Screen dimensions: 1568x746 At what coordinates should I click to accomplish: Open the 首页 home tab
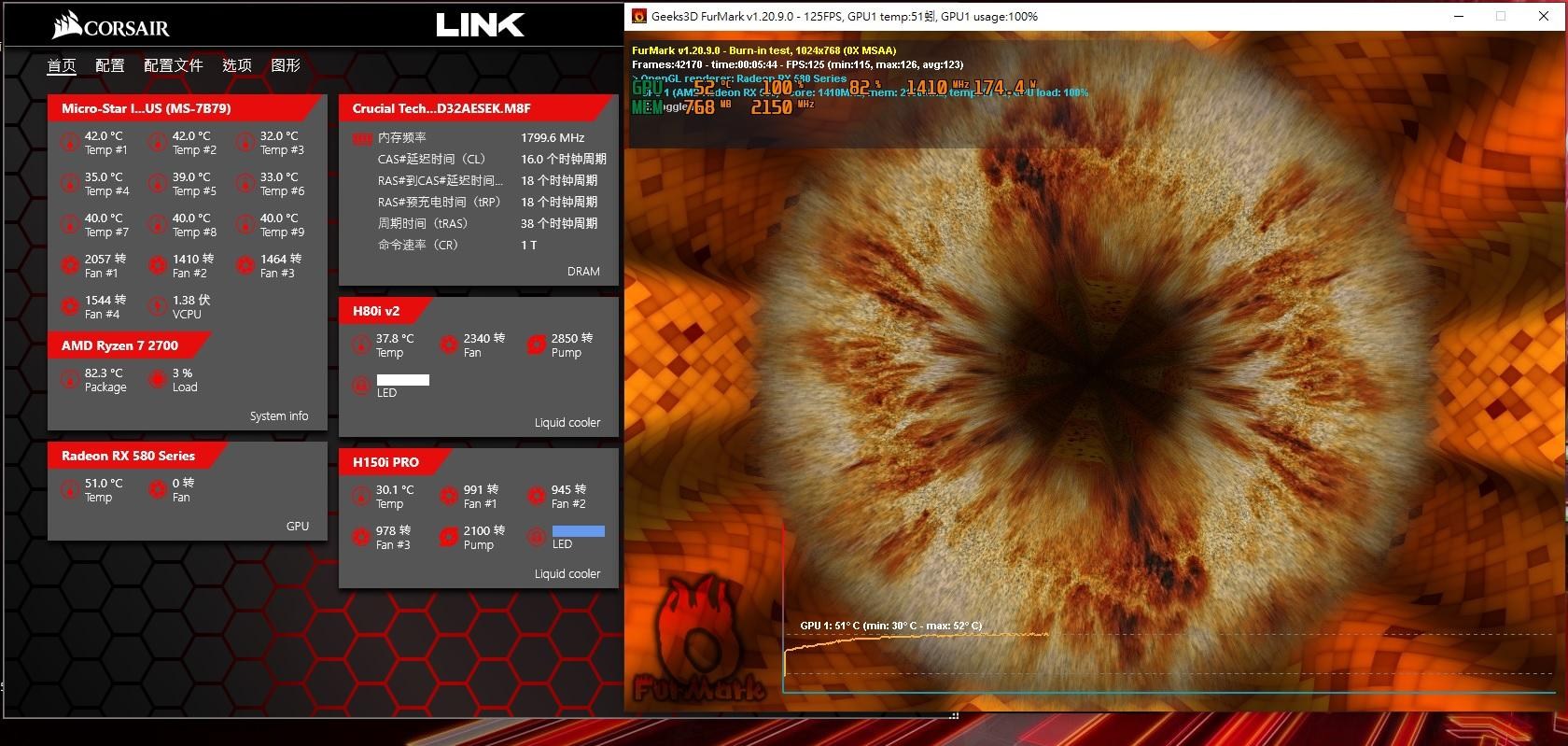click(62, 65)
